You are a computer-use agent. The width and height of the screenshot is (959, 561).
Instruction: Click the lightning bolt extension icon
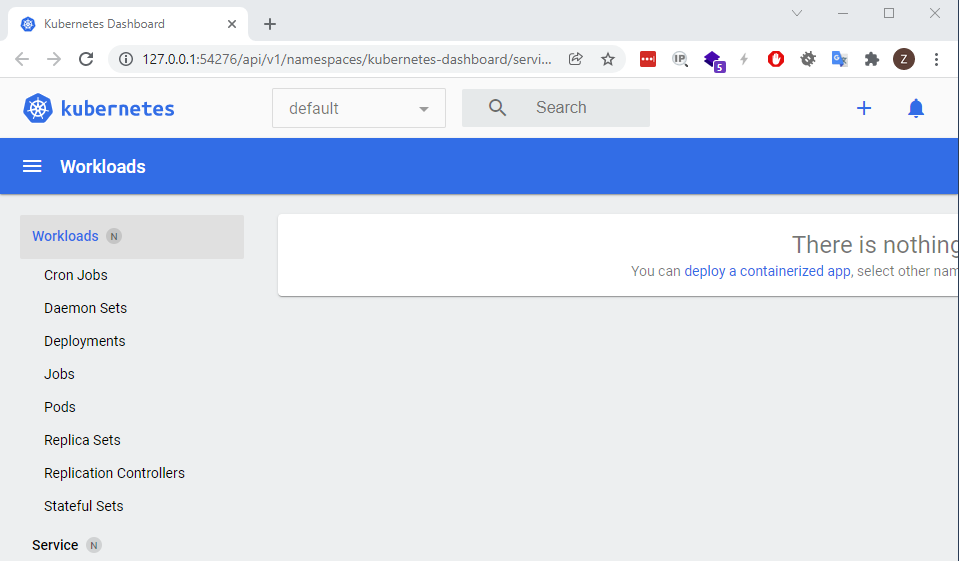744,59
